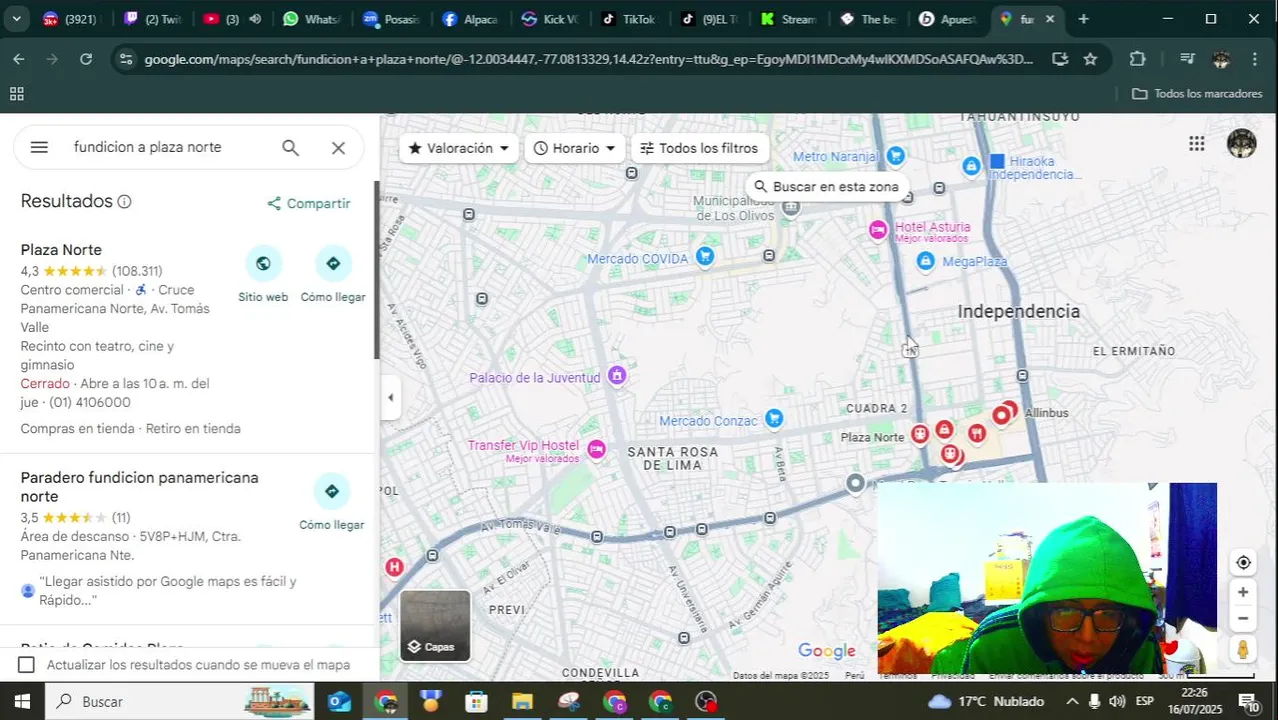Open the Windows Start menu
Image resolution: width=1278 pixels, height=720 pixels.
pyautogui.click(x=21, y=701)
